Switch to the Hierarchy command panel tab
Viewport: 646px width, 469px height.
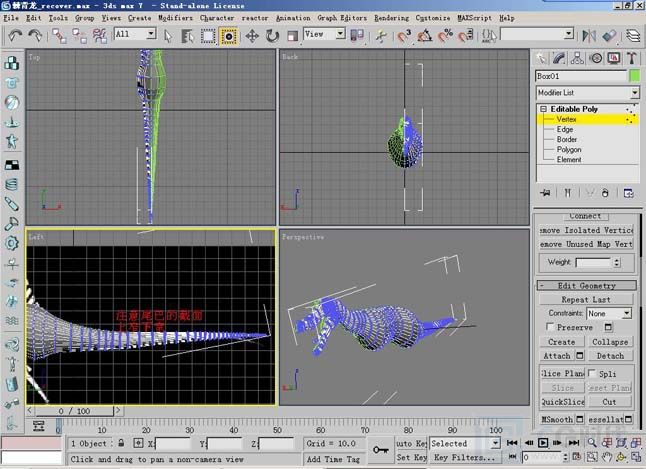(577, 58)
